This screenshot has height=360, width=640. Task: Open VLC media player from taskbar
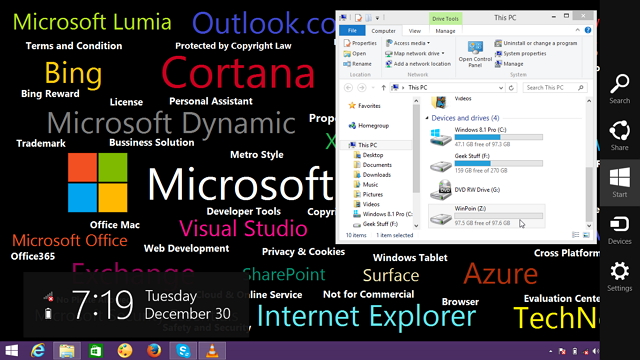(212, 351)
